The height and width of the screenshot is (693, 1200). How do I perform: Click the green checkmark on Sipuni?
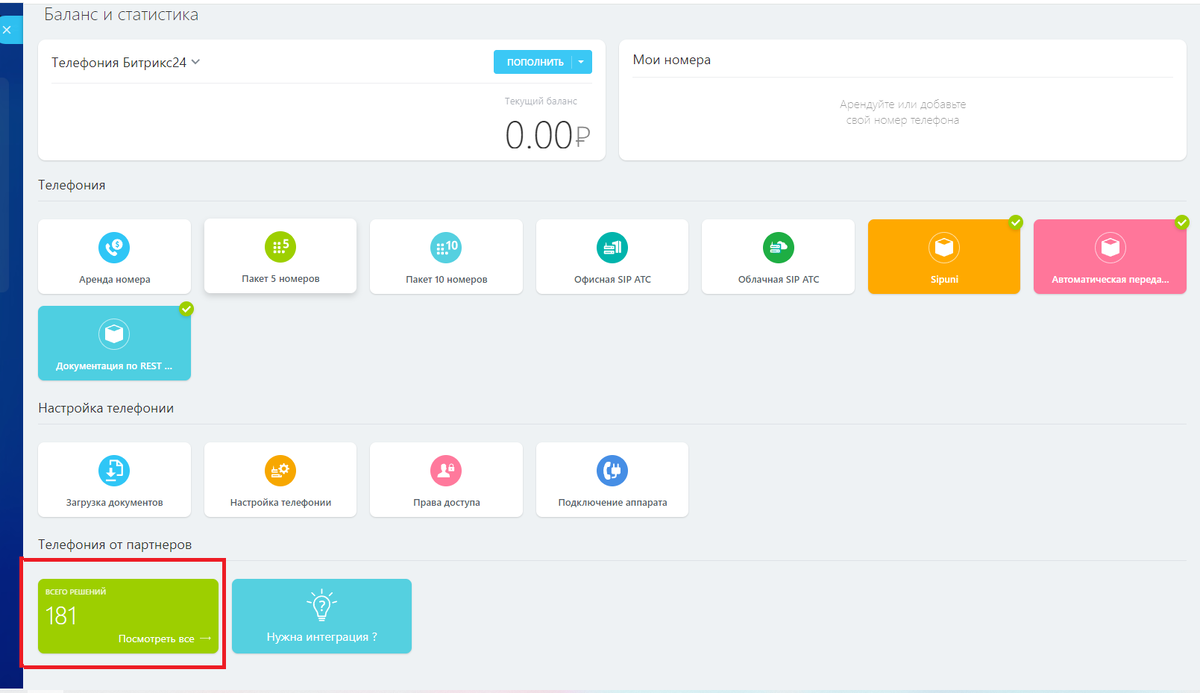tap(1016, 222)
